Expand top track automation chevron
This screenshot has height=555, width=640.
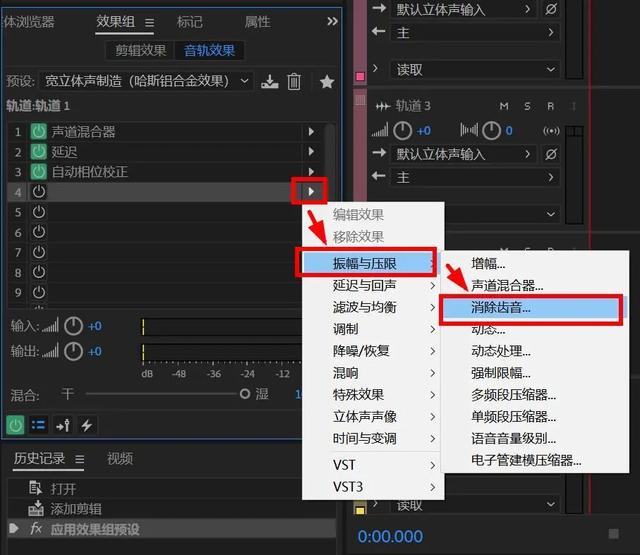click(x=375, y=68)
